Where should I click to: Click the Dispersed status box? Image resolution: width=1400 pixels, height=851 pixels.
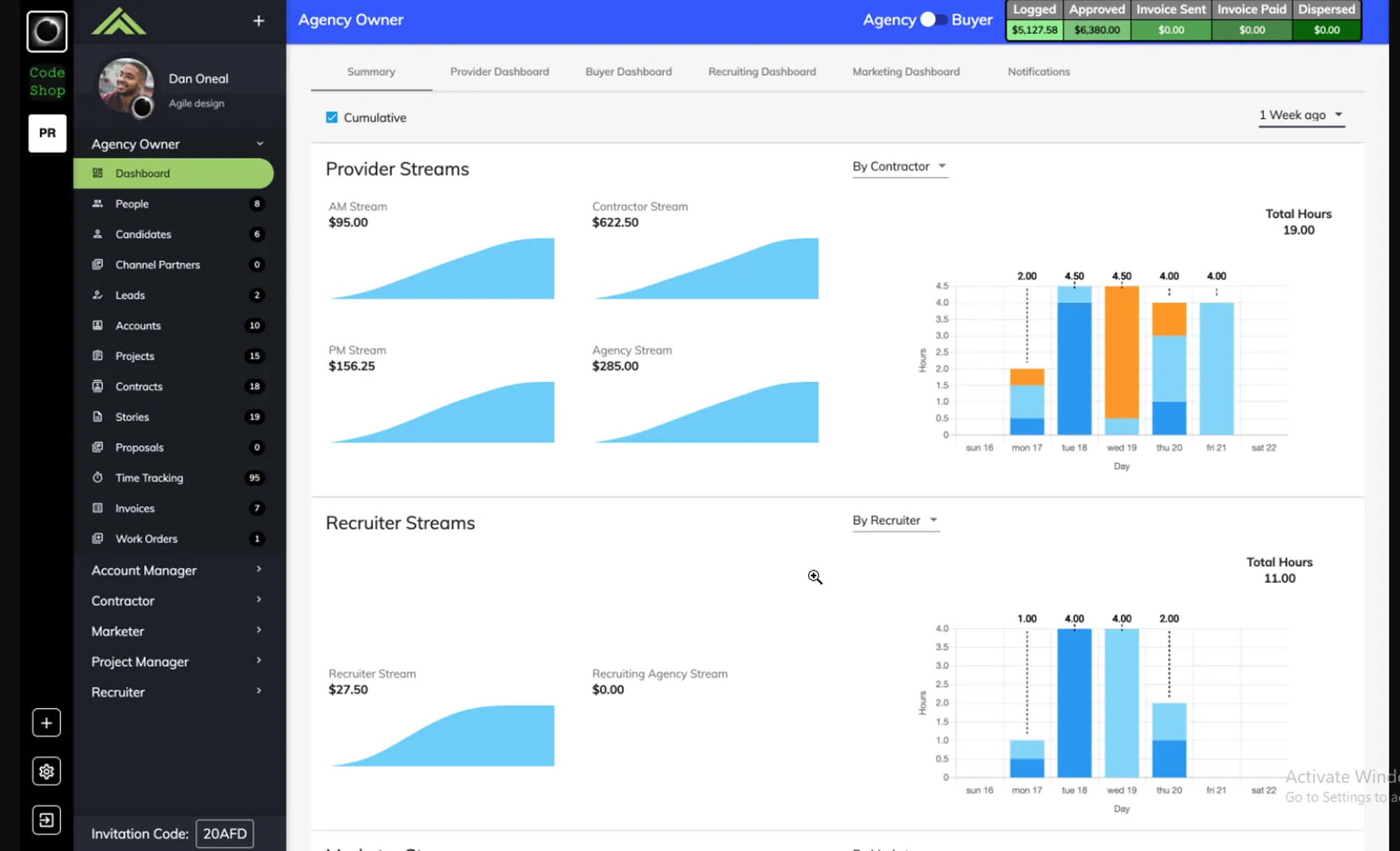(x=1326, y=20)
